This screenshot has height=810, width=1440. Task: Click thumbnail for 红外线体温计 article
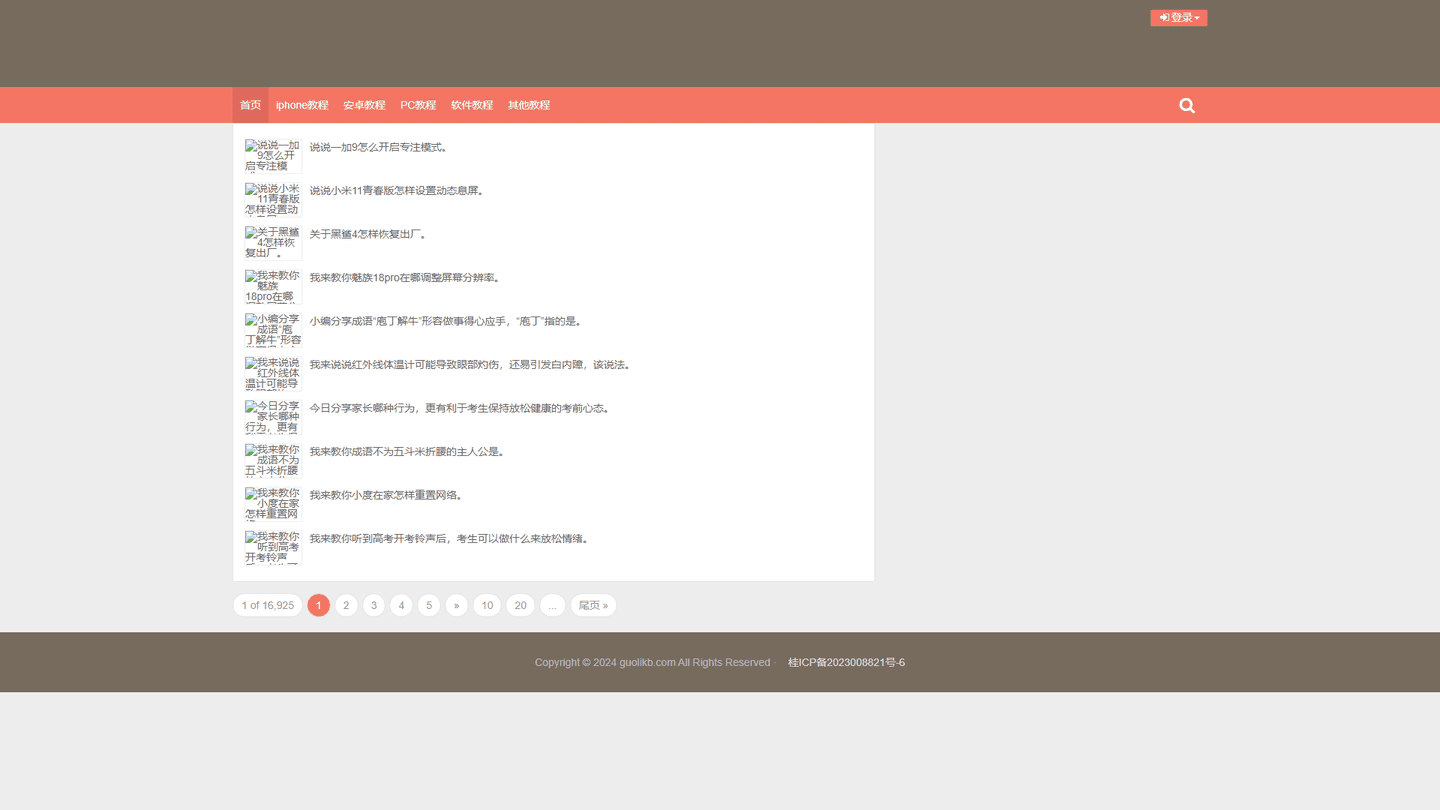273,373
